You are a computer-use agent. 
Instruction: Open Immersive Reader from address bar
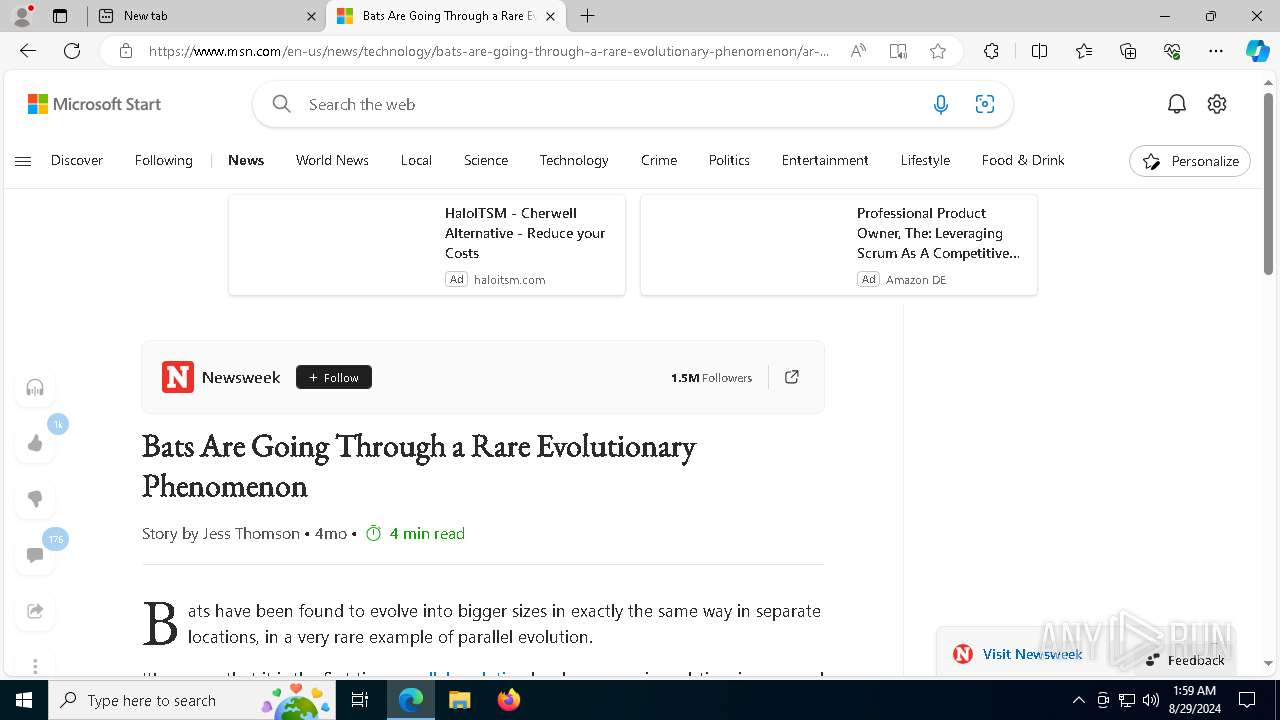point(898,51)
